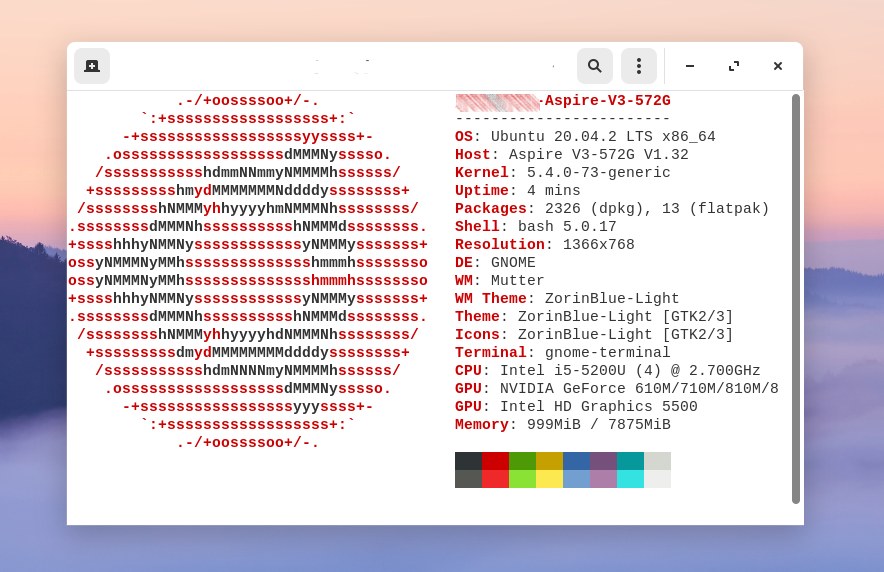Click the Aspire-V3-572G hostname text
884x572 pixels.
pos(606,101)
